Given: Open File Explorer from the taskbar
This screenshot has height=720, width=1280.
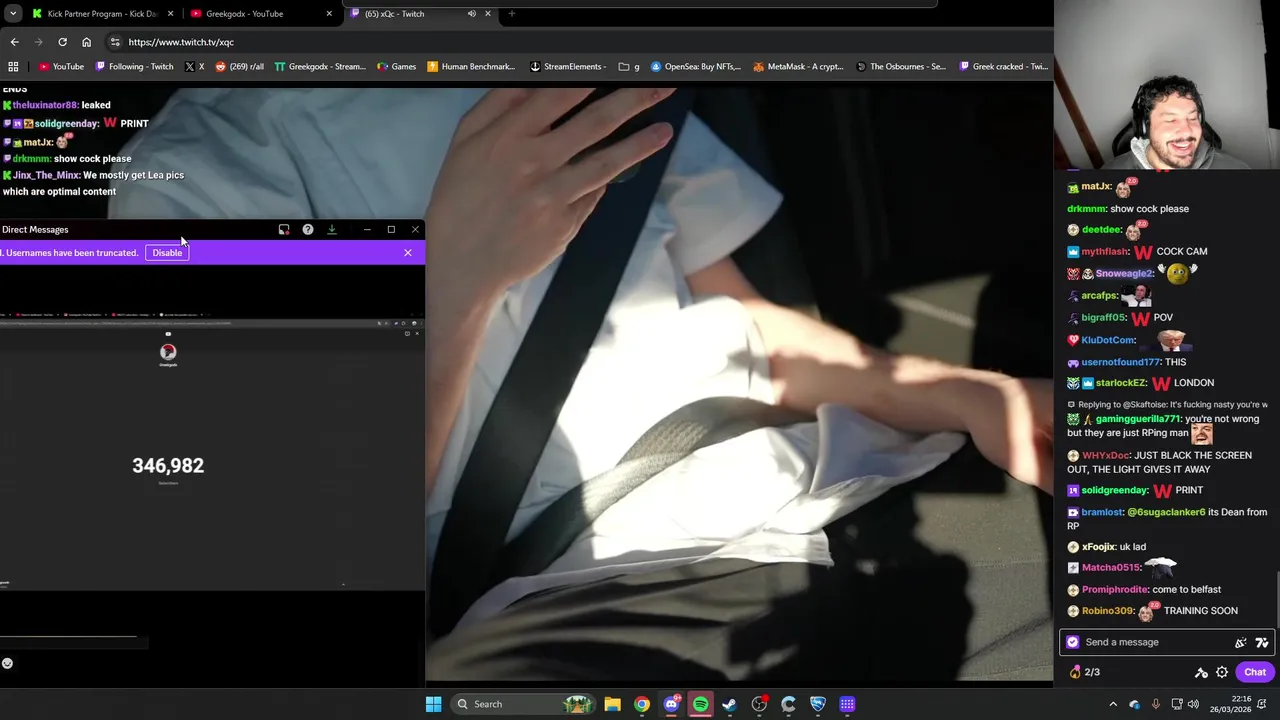Looking at the screenshot, I should (612, 704).
